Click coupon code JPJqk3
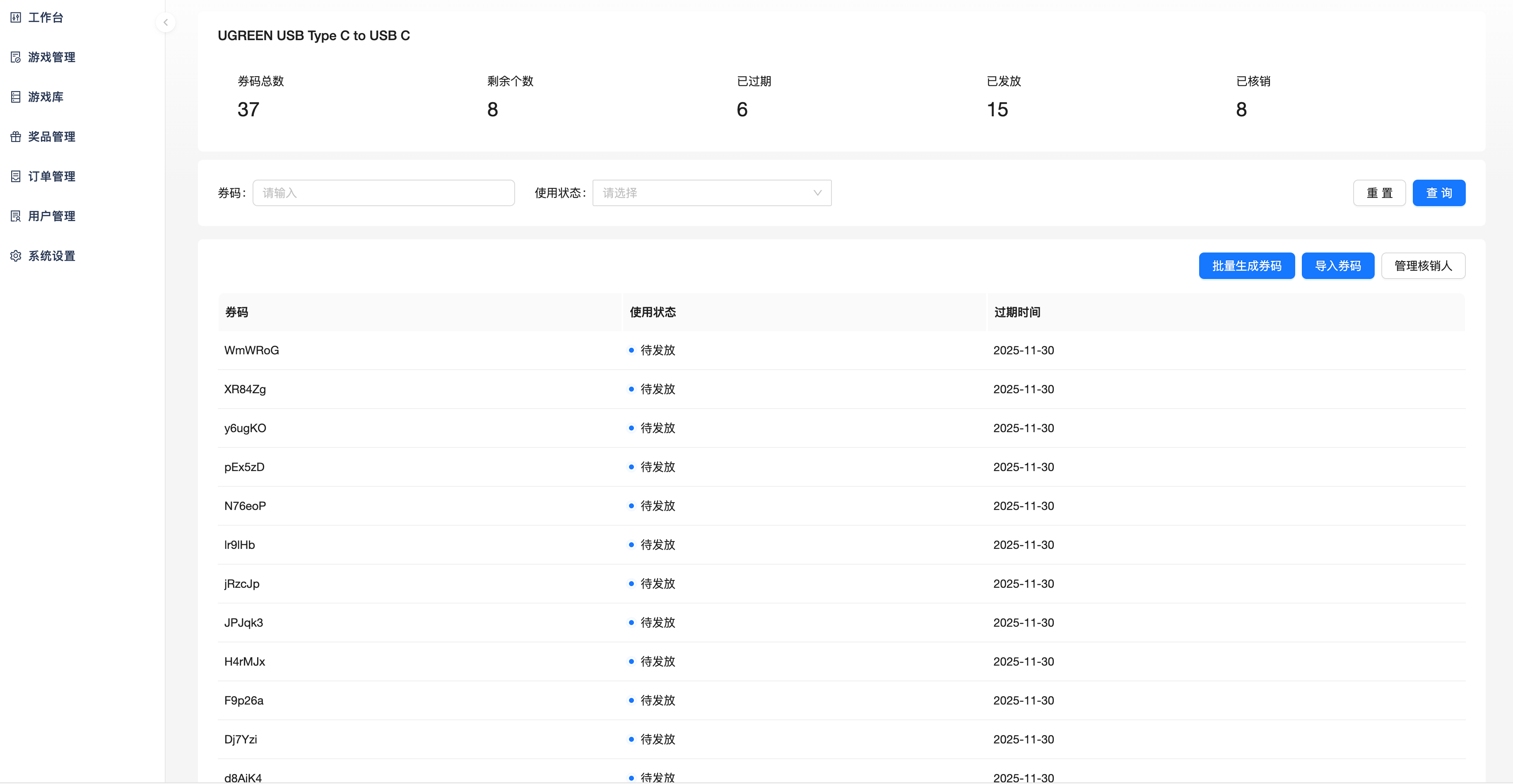Viewport: 1513px width, 784px height. pos(243,623)
